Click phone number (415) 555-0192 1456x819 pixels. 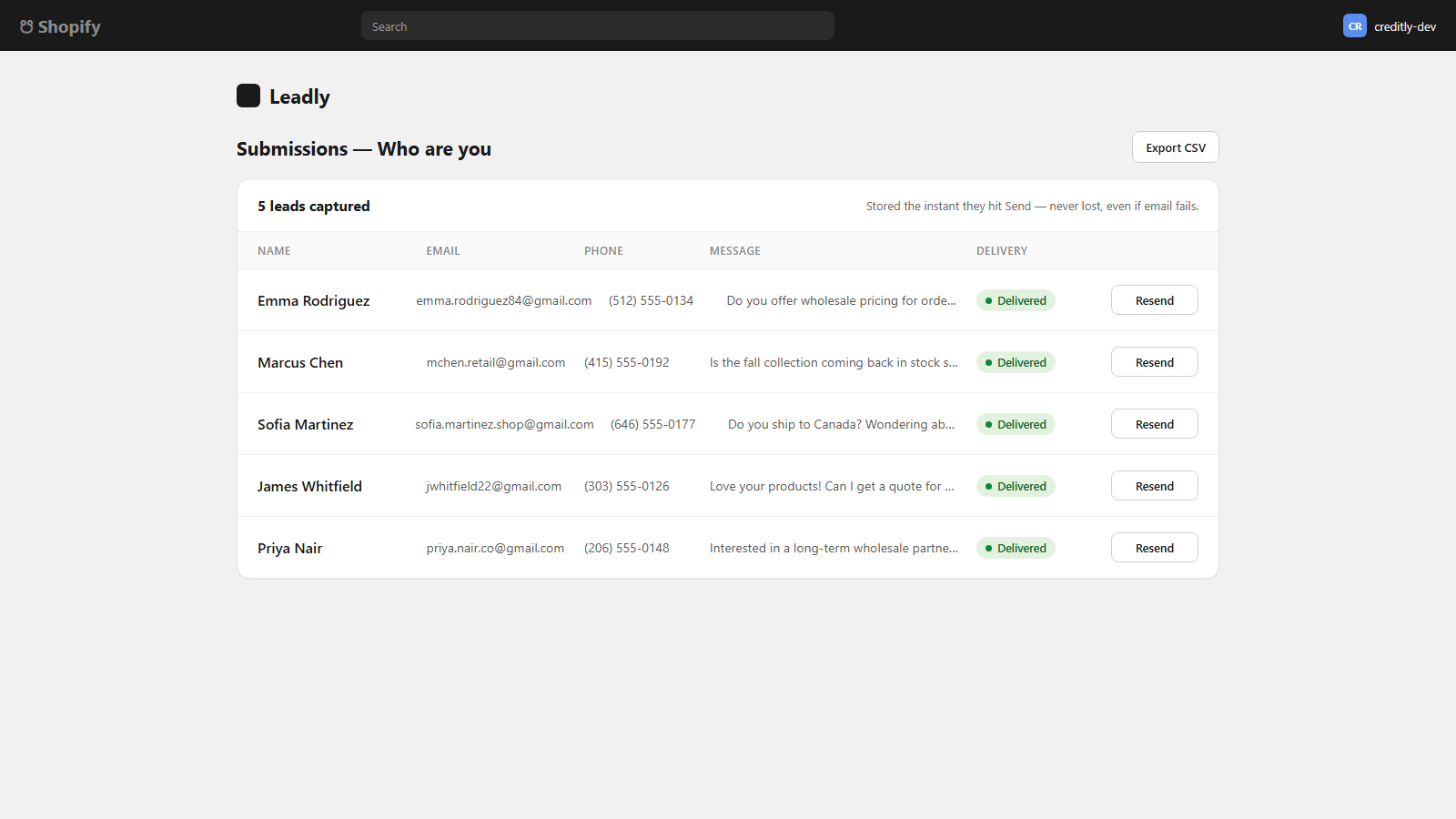pos(627,363)
